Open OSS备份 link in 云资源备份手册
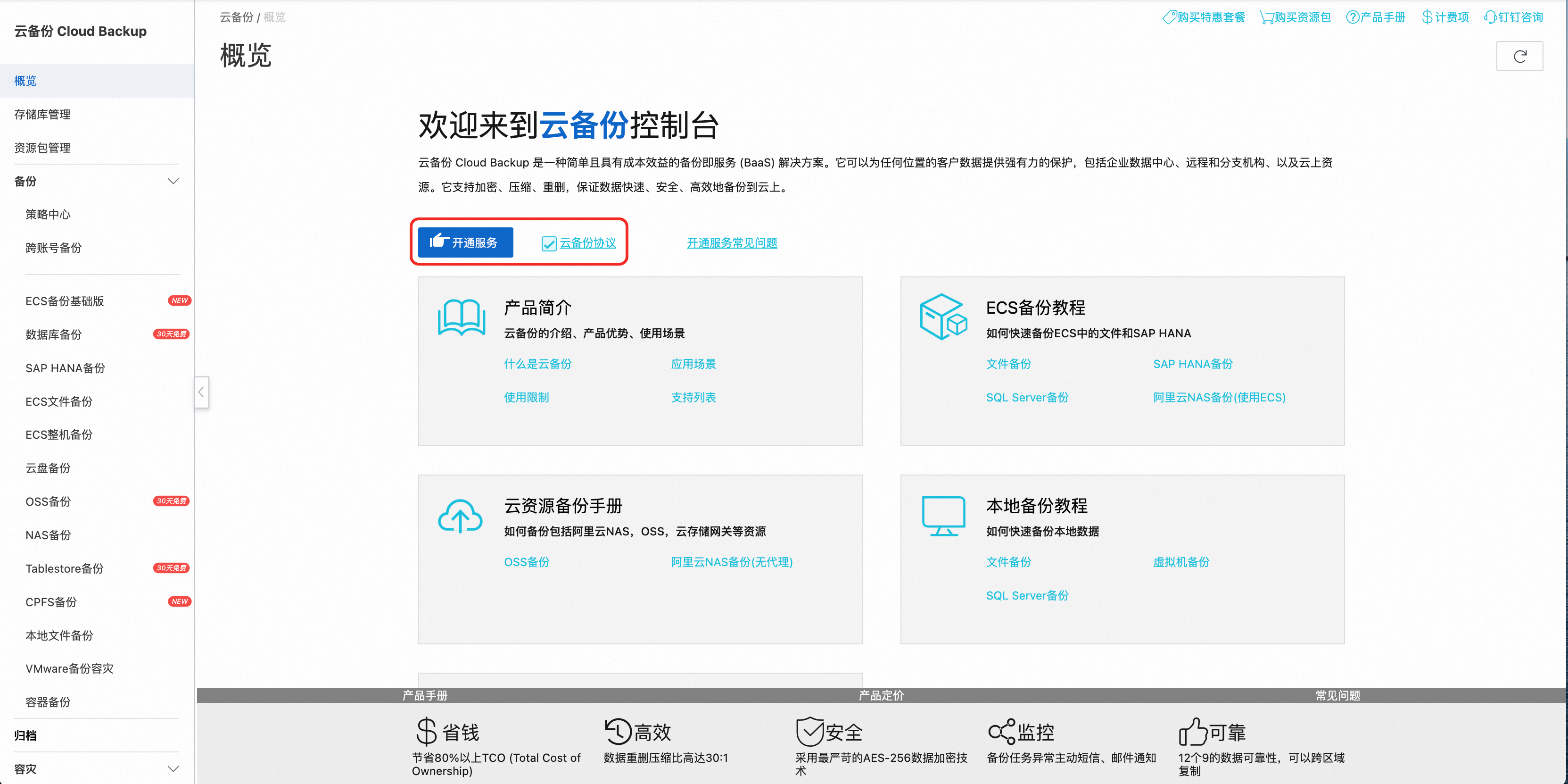This screenshot has height=784, width=1568. coord(526,562)
